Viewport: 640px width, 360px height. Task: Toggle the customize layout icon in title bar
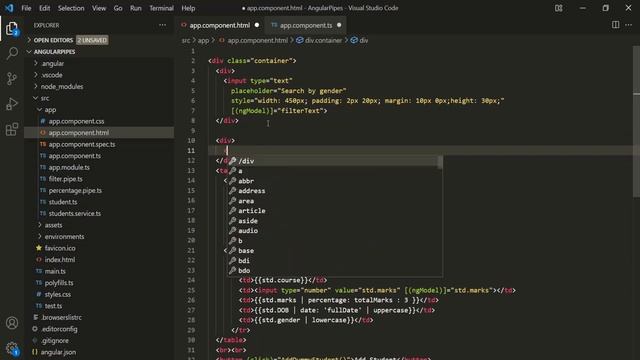click(x=558, y=8)
